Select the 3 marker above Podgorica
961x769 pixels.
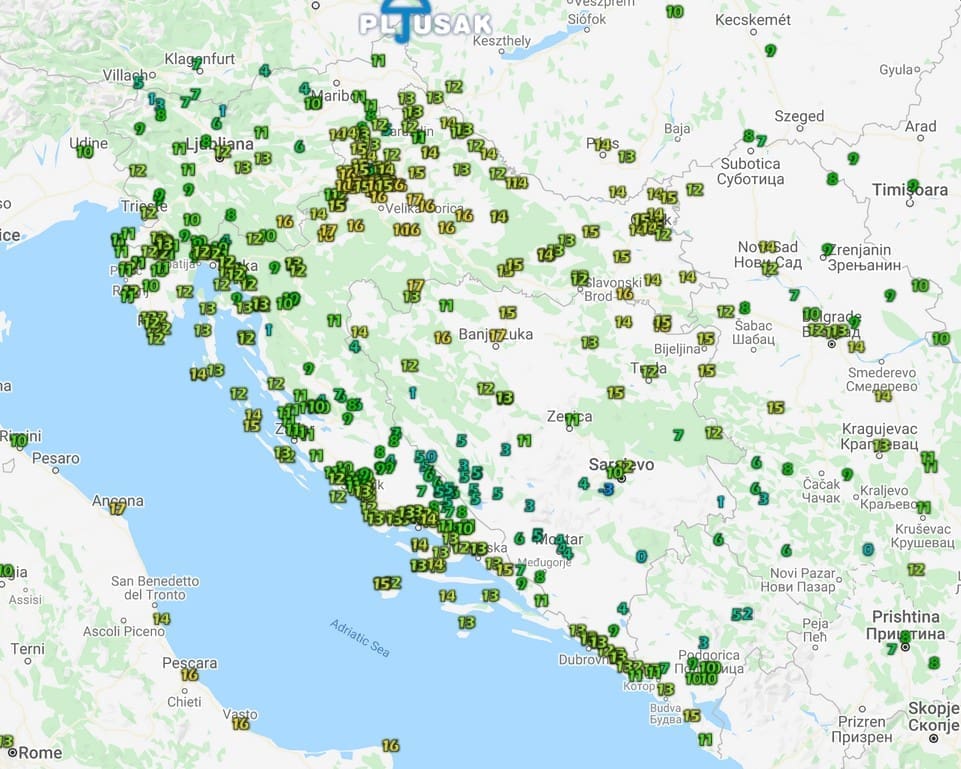[703, 642]
